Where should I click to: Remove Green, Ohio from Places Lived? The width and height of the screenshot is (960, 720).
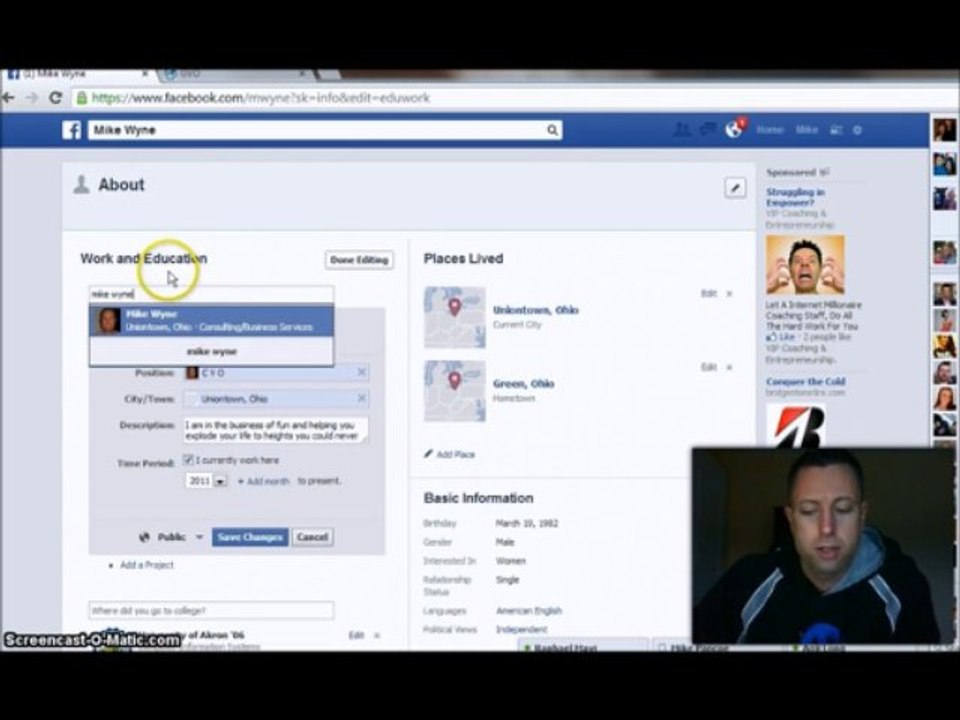tap(729, 367)
